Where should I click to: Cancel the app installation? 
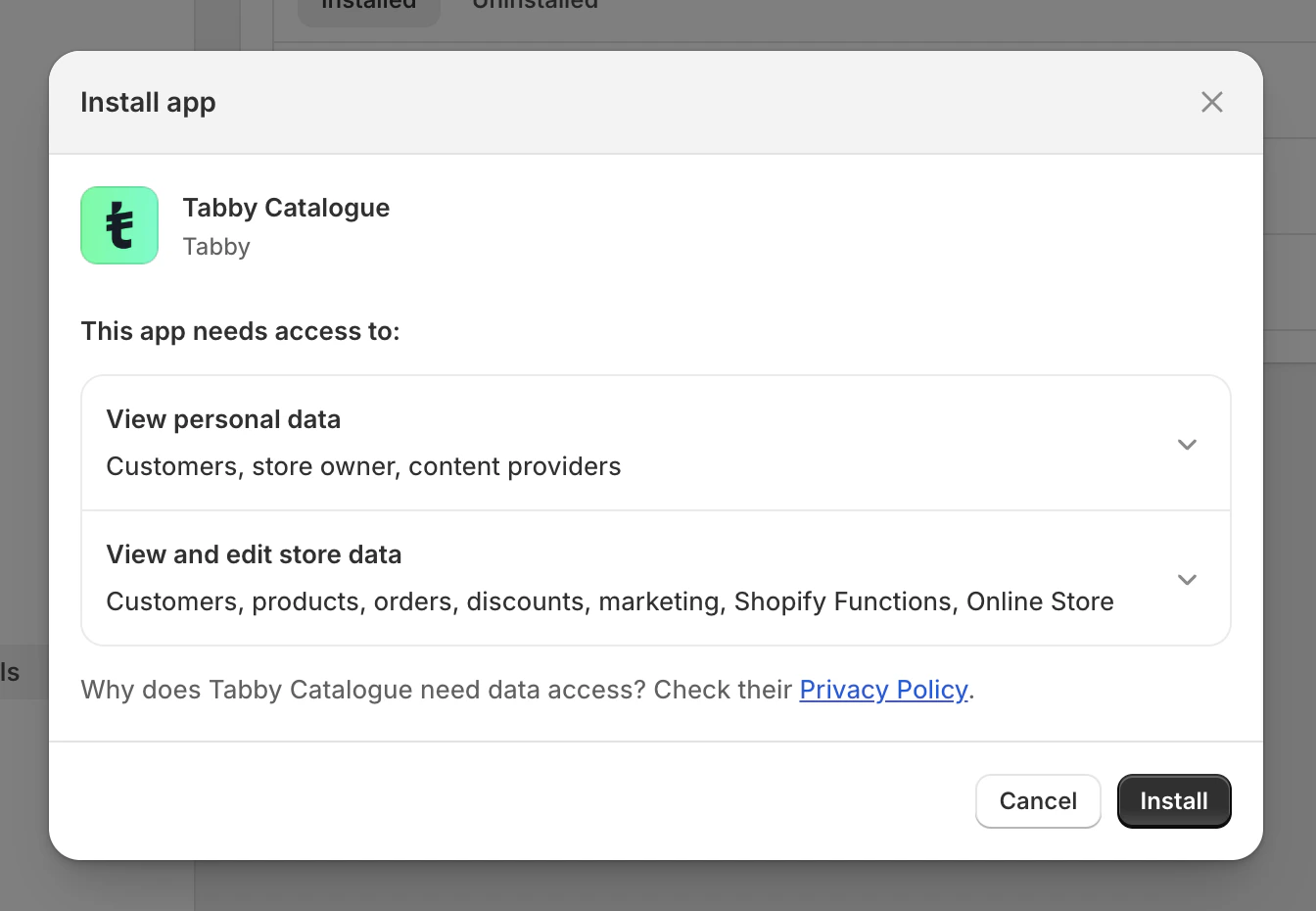pyautogui.click(x=1038, y=800)
